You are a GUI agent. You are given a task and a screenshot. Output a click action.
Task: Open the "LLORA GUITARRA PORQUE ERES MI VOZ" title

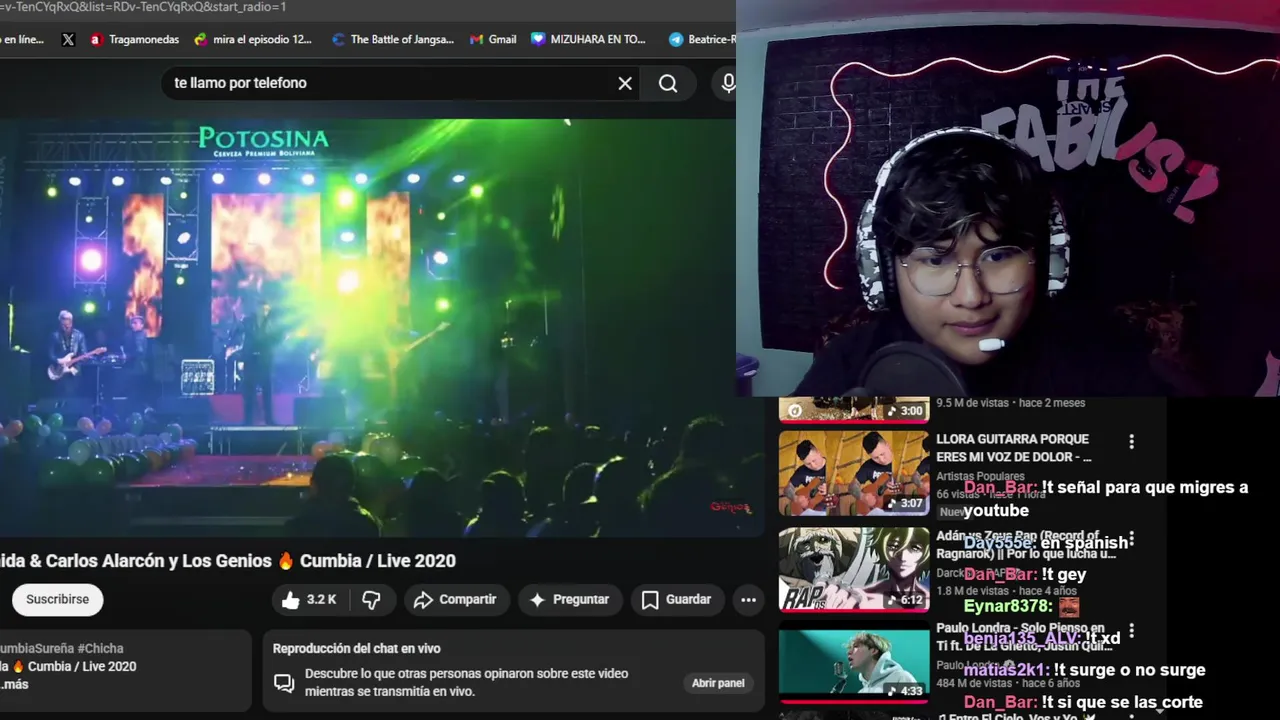(1013, 448)
